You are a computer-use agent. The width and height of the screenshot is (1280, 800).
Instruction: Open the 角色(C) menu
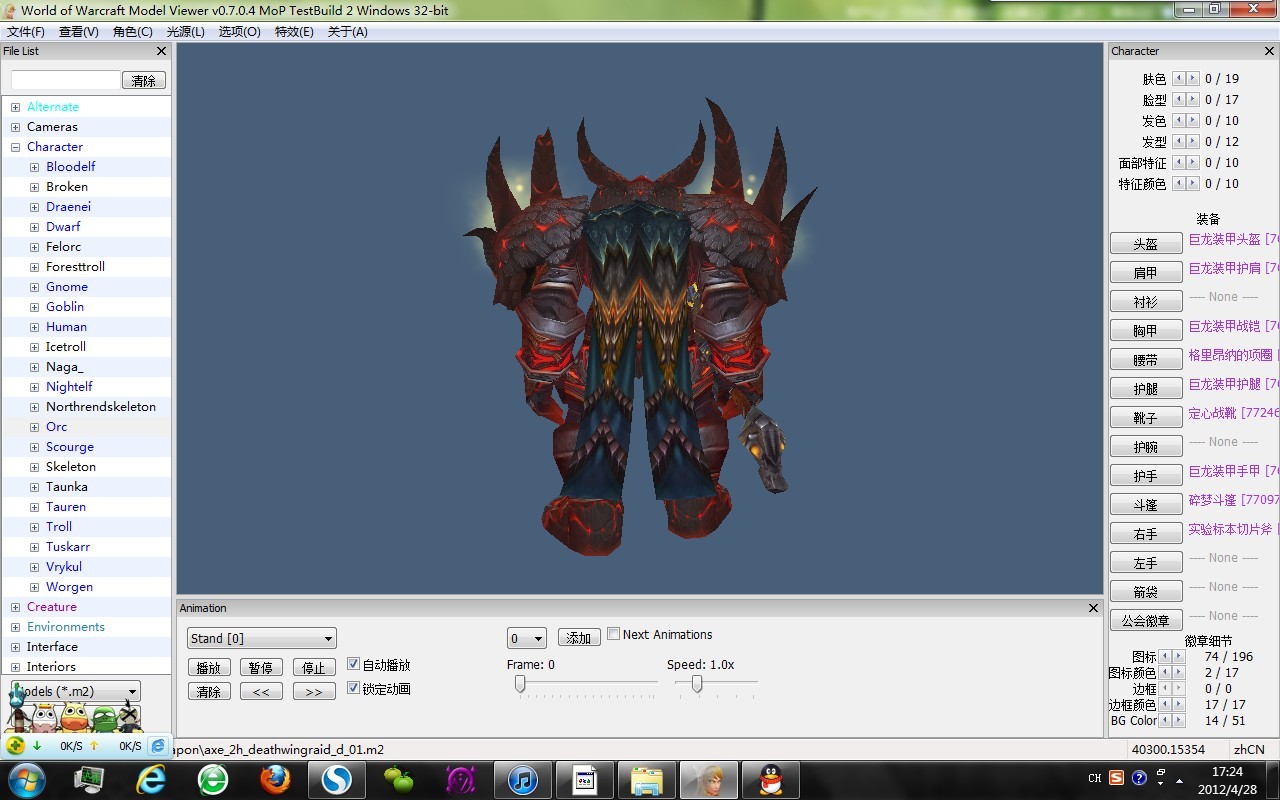[x=133, y=31]
